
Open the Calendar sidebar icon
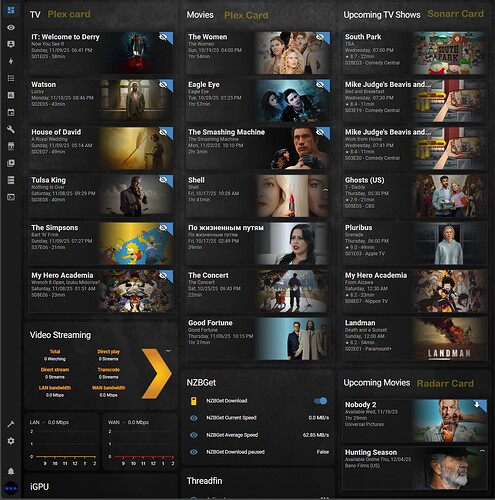click(11, 112)
